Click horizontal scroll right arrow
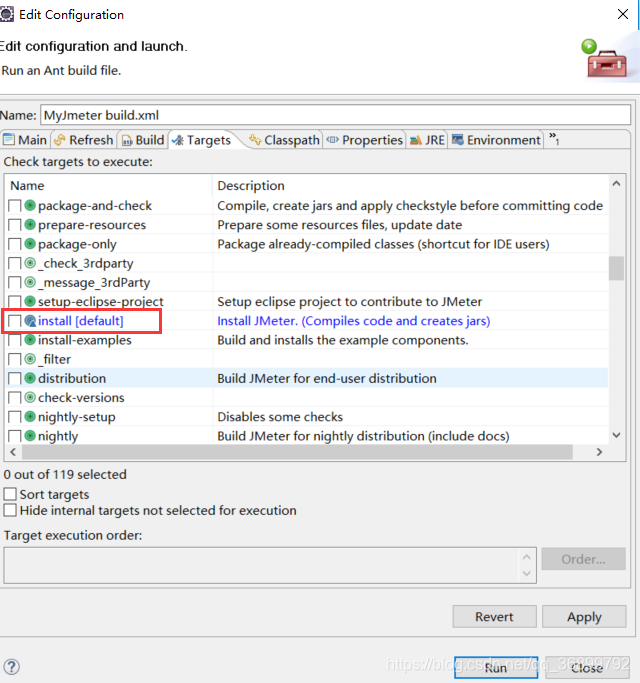640x683 pixels. click(x=599, y=452)
